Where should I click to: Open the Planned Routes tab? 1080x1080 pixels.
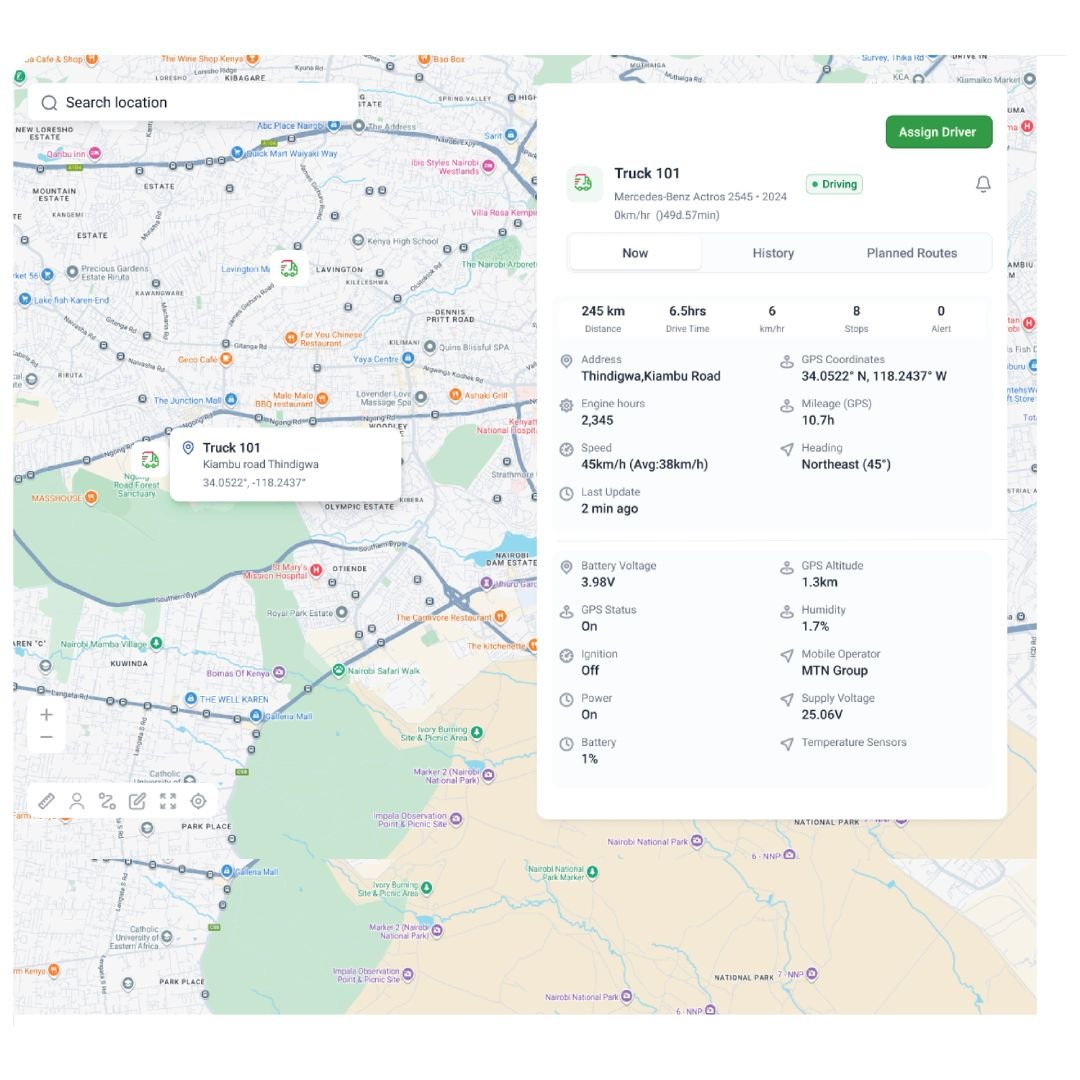(911, 253)
